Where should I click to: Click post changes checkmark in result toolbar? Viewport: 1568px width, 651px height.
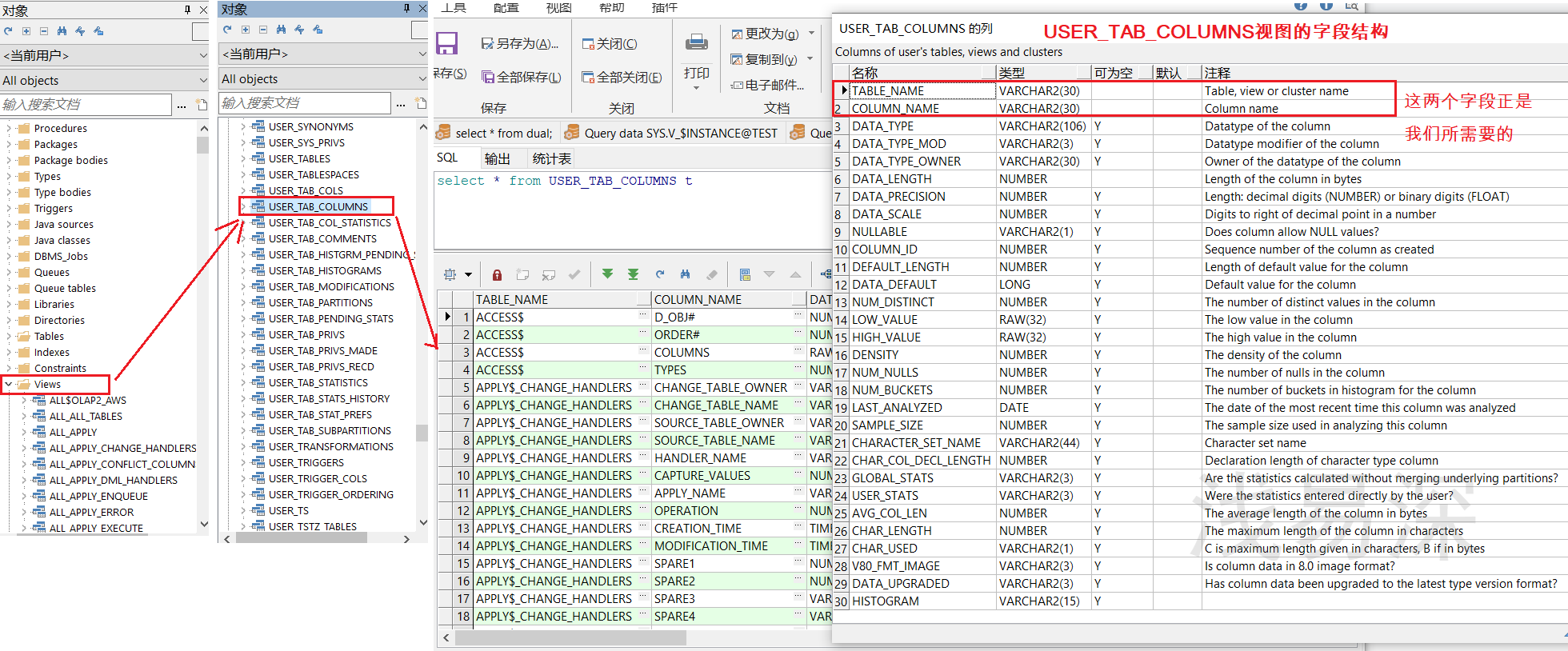574,274
